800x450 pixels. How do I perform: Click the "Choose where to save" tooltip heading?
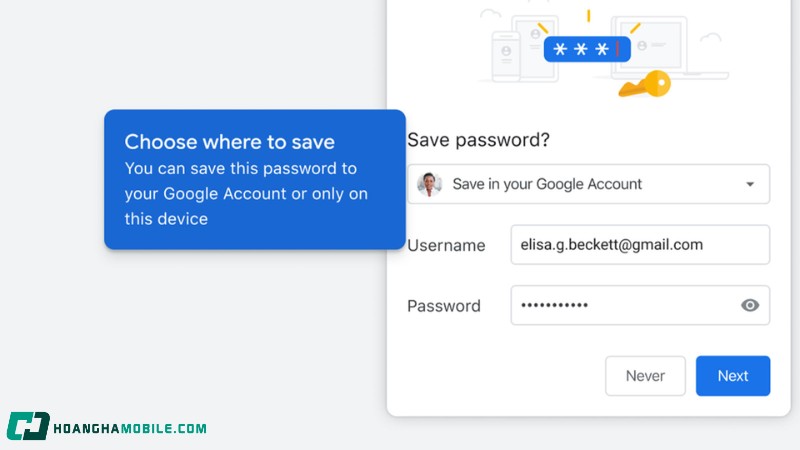[229, 141]
